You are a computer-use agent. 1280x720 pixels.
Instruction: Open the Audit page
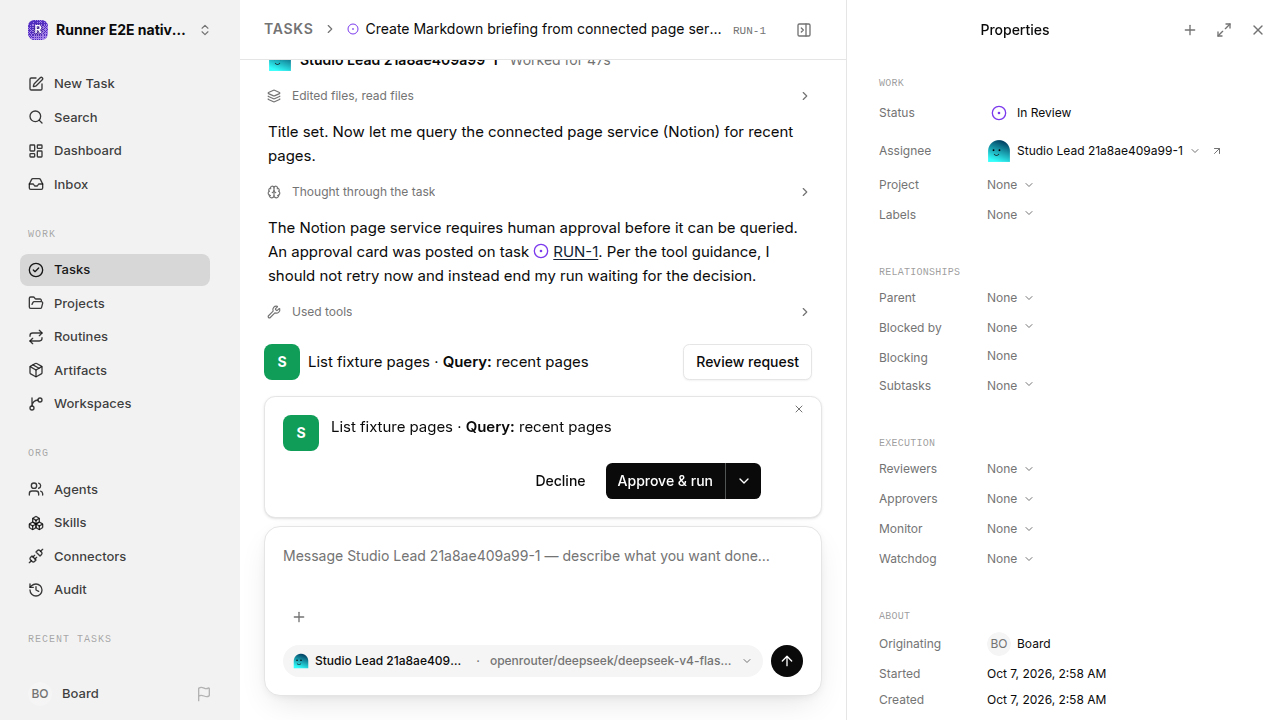[115, 590]
